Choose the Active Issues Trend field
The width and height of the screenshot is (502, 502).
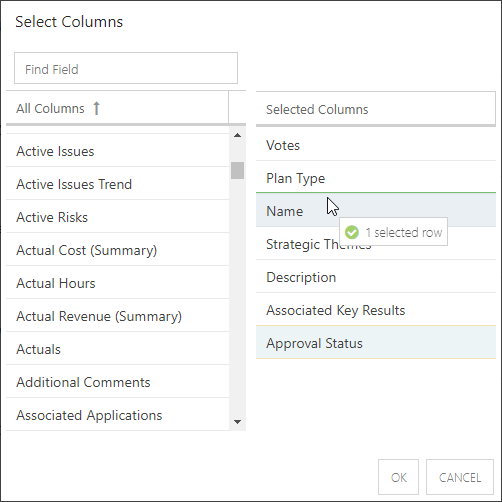117,184
